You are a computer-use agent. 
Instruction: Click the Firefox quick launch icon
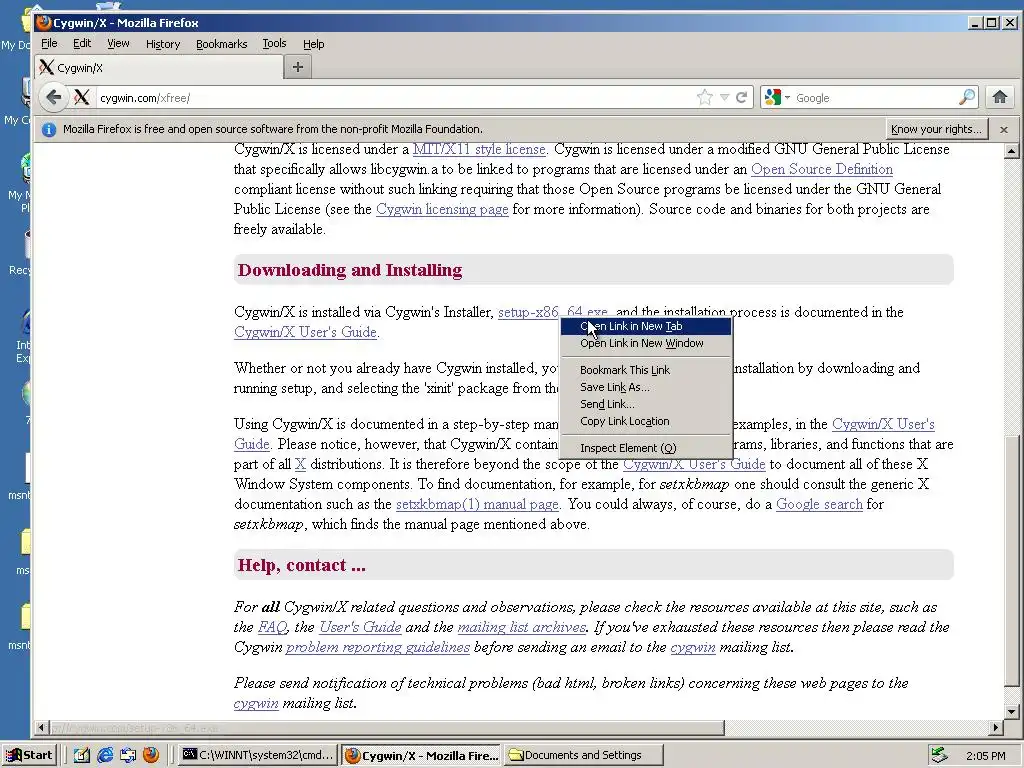(151, 755)
